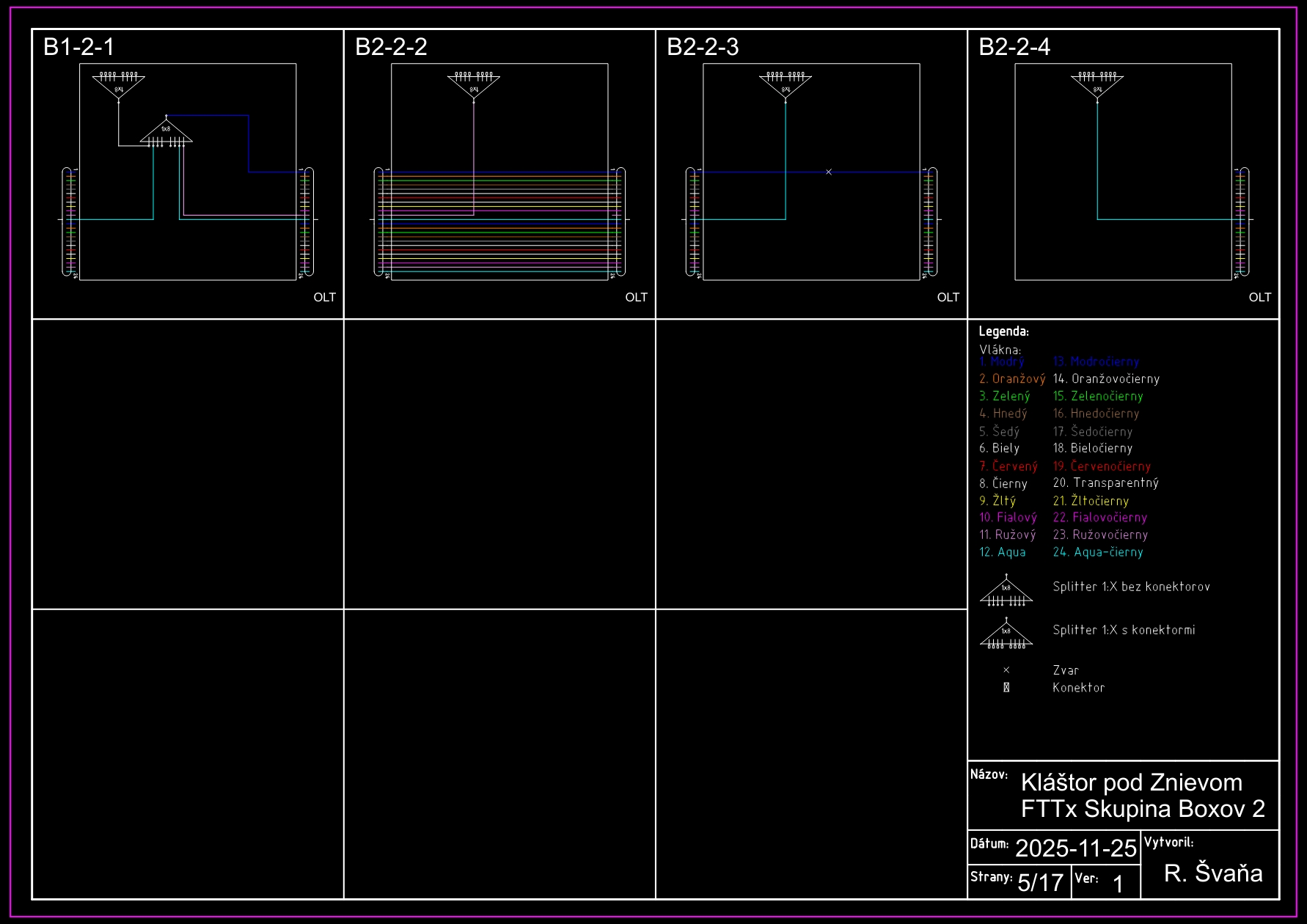Click the page number 5/17
The height and width of the screenshot is (924, 1307).
[1040, 882]
